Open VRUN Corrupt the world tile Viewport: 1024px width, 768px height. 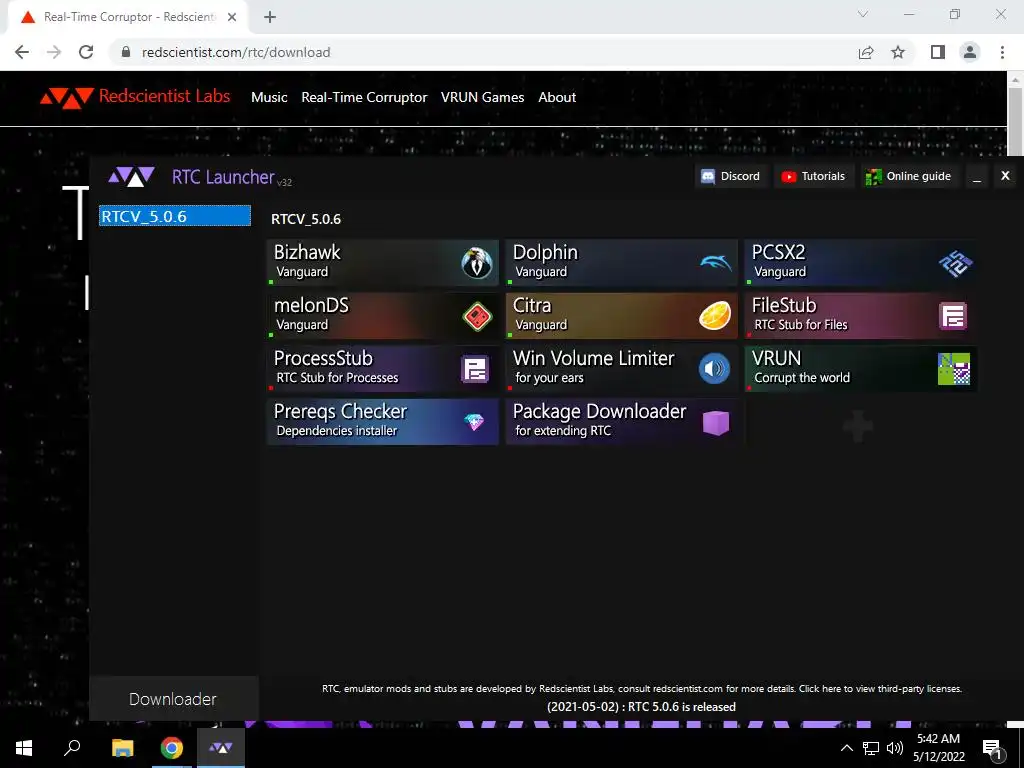pos(861,369)
